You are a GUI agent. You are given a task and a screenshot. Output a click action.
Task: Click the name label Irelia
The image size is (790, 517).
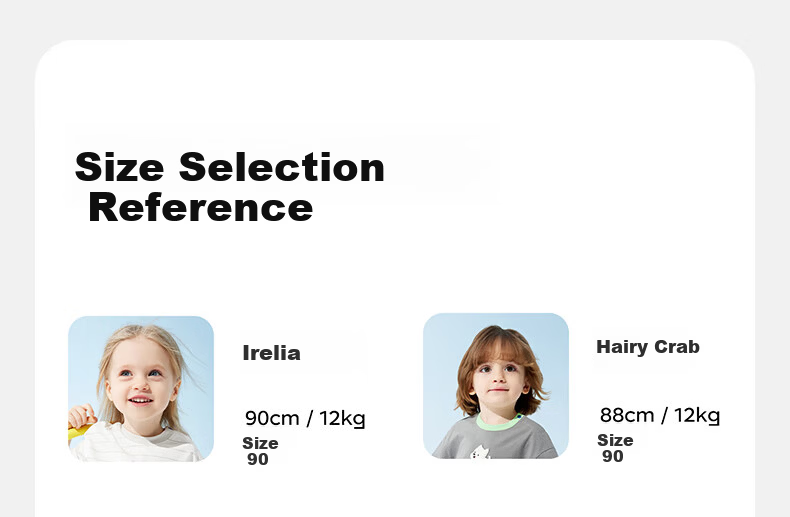tap(272, 353)
